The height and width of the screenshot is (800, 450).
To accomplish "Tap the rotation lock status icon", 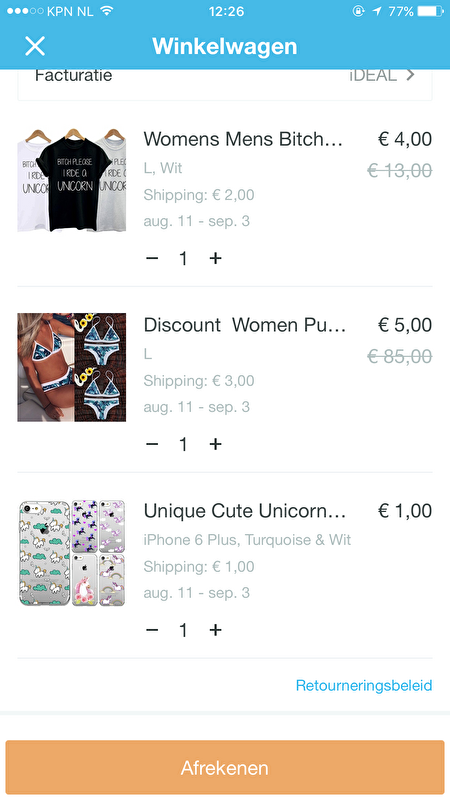I will tap(359, 11).
